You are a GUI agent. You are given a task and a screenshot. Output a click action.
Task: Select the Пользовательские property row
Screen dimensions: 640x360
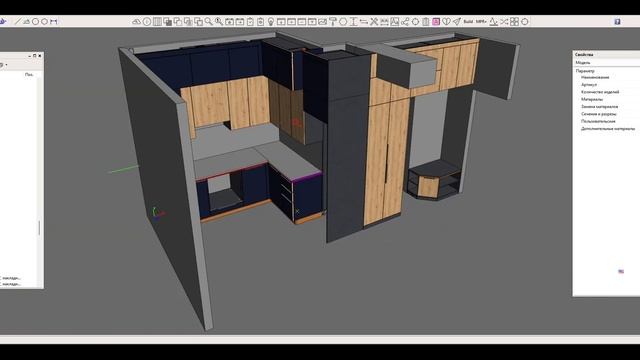(x=598, y=121)
